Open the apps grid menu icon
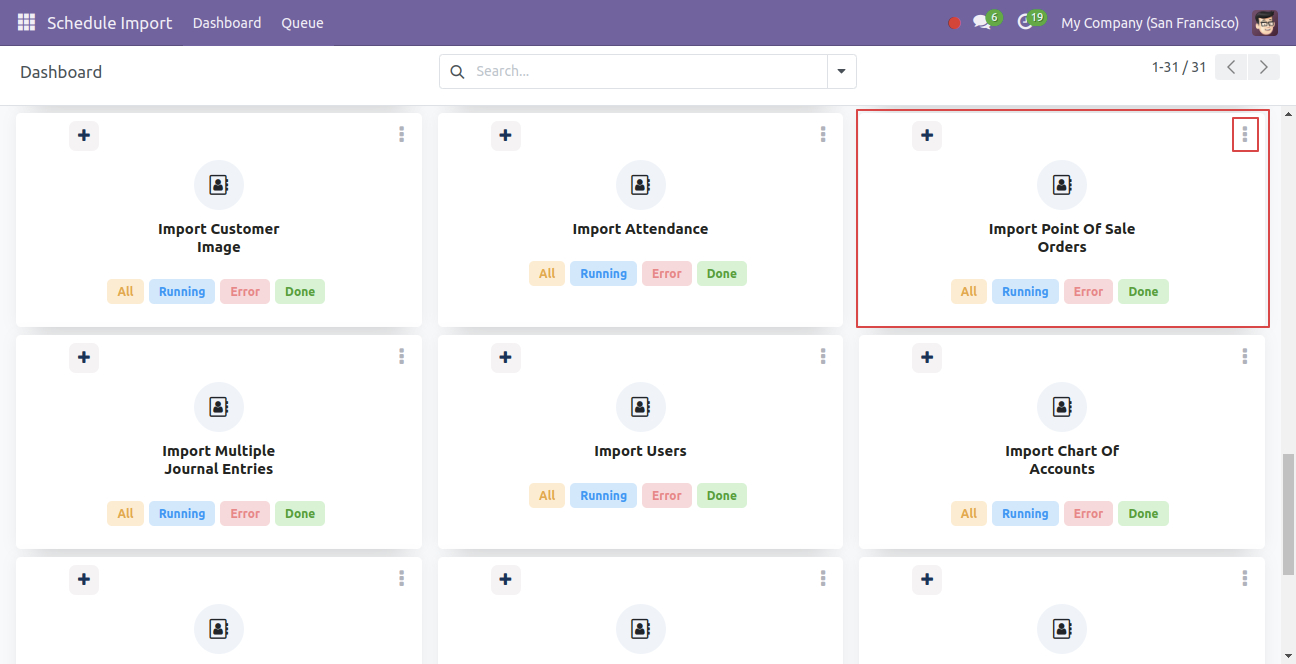The height and width of the screenshot is (664, 1296). [26, 22]
